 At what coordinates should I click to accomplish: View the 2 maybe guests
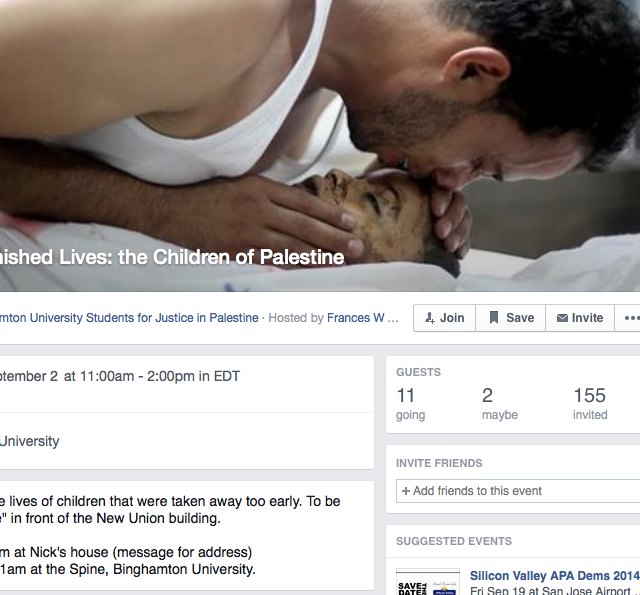(500, 403)
